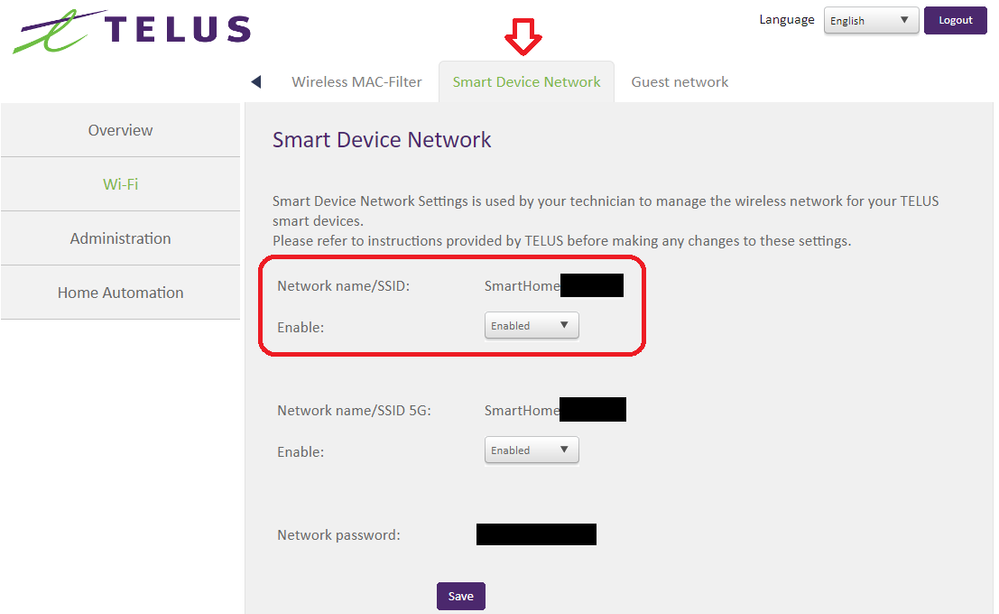
Task: Switch to the Wireless MAC-Filter tab
Action: click(x=356, y=82)
